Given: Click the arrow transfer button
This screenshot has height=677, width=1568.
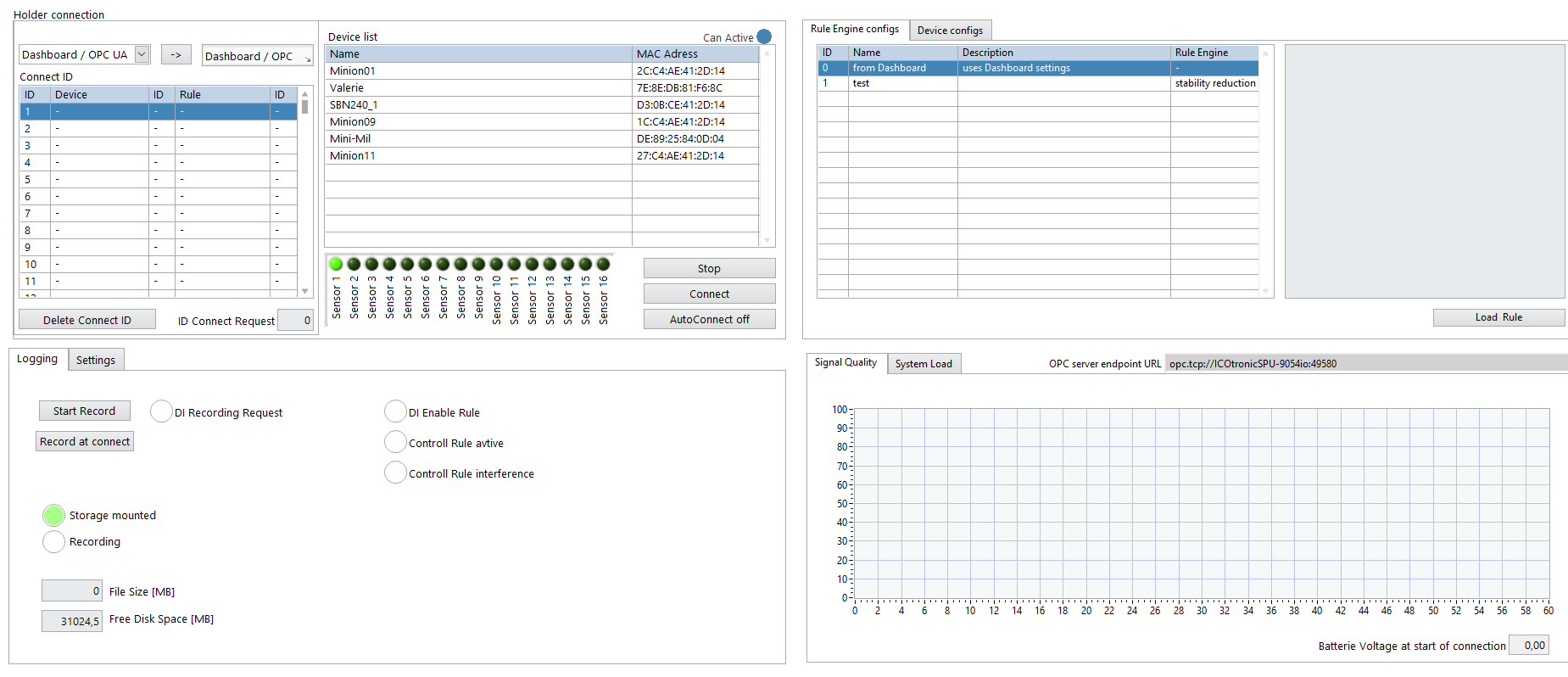Looking at the screenshot, I should [176, 54].
